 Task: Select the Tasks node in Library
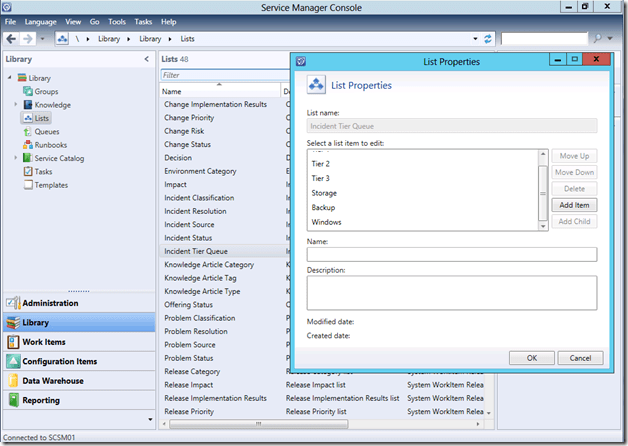point(44,171)
